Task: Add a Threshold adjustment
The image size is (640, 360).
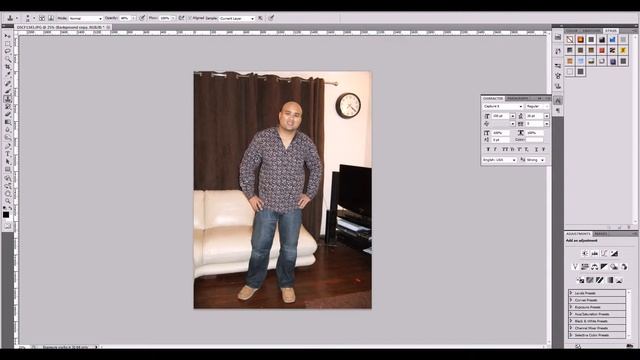Action: (x=600, y=280)
